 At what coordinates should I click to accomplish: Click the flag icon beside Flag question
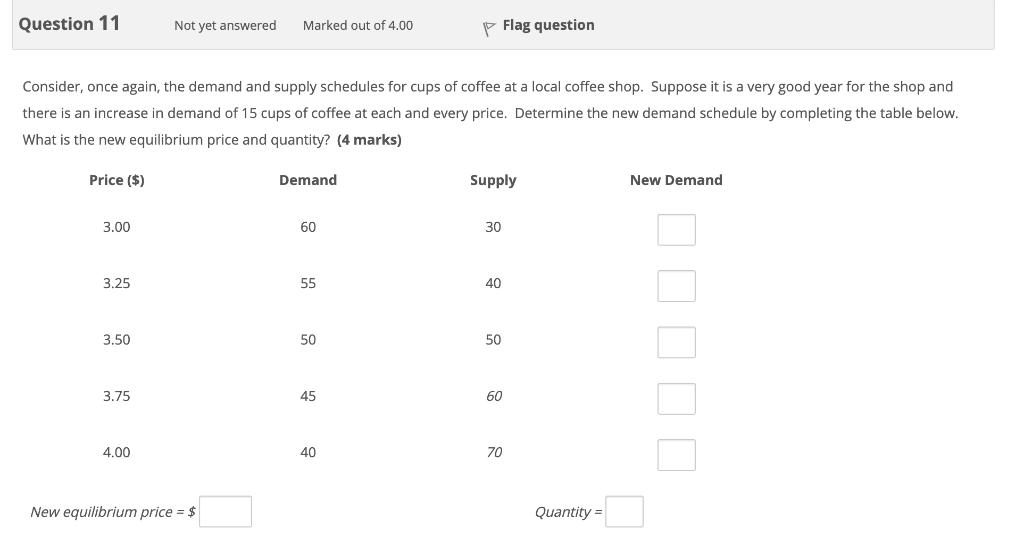(488, 29)
